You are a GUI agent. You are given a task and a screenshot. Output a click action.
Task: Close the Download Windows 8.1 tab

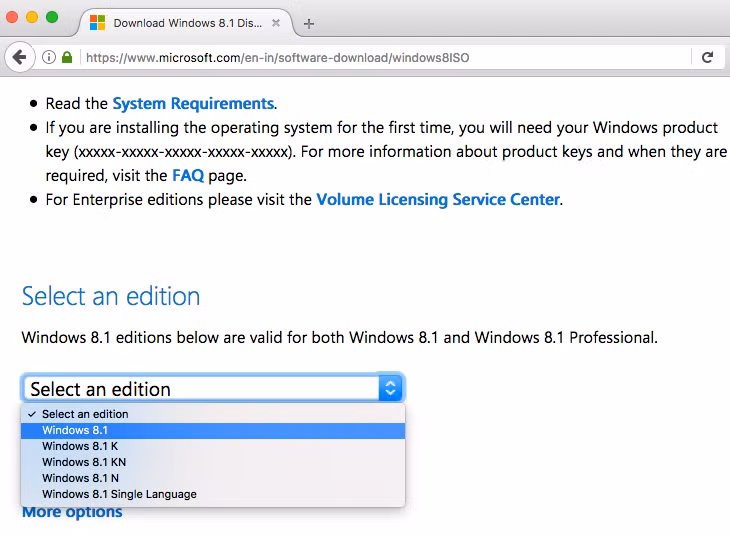click(x=276, y=23)
